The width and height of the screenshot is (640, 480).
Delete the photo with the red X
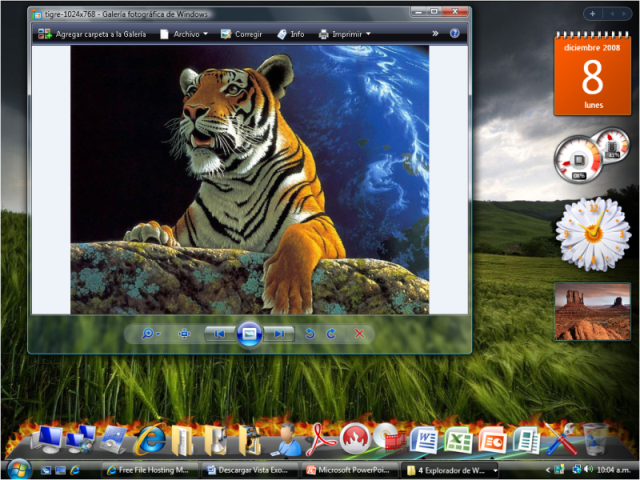359,333
